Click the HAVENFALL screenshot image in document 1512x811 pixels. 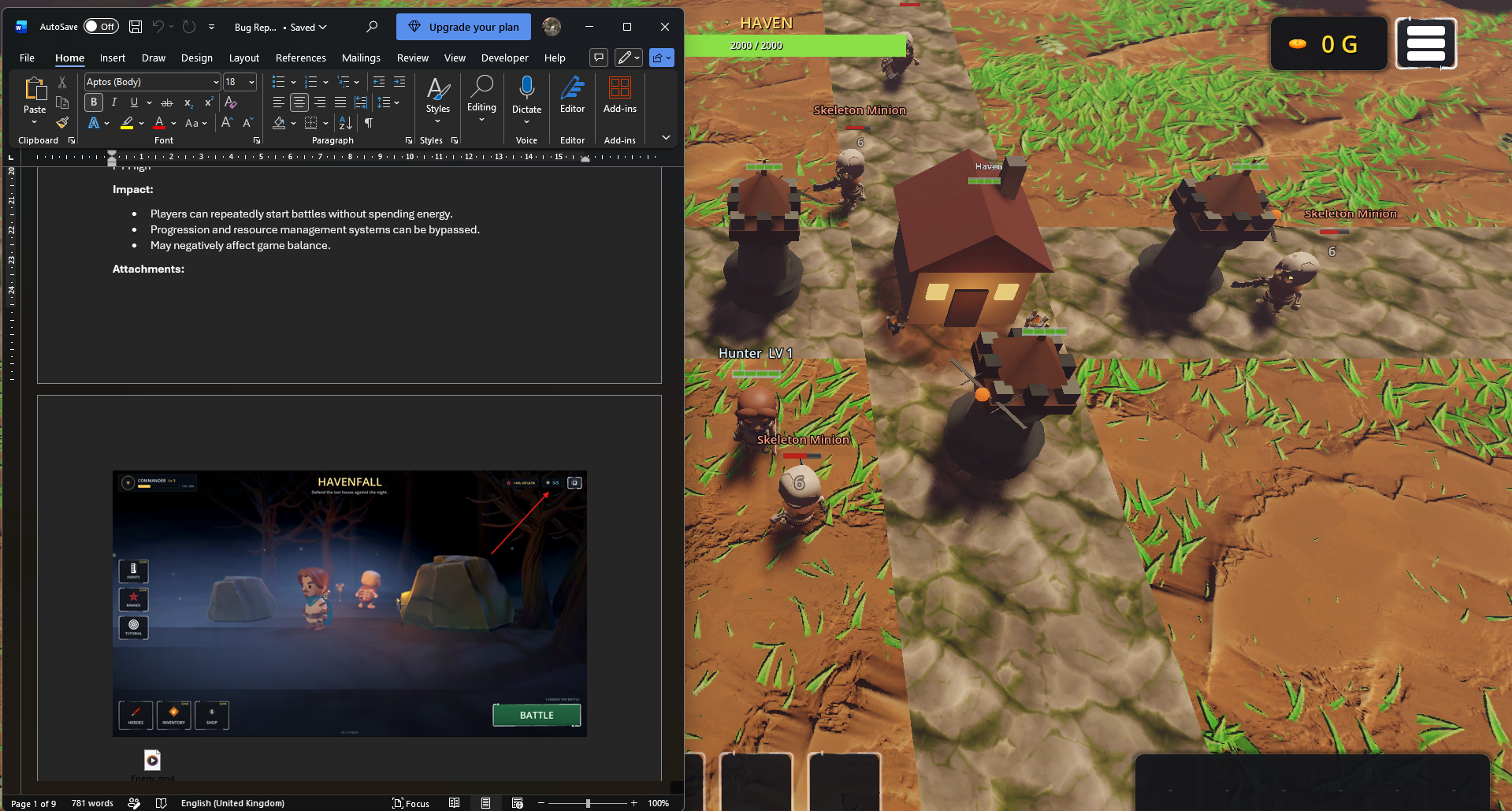coord(350,604)
